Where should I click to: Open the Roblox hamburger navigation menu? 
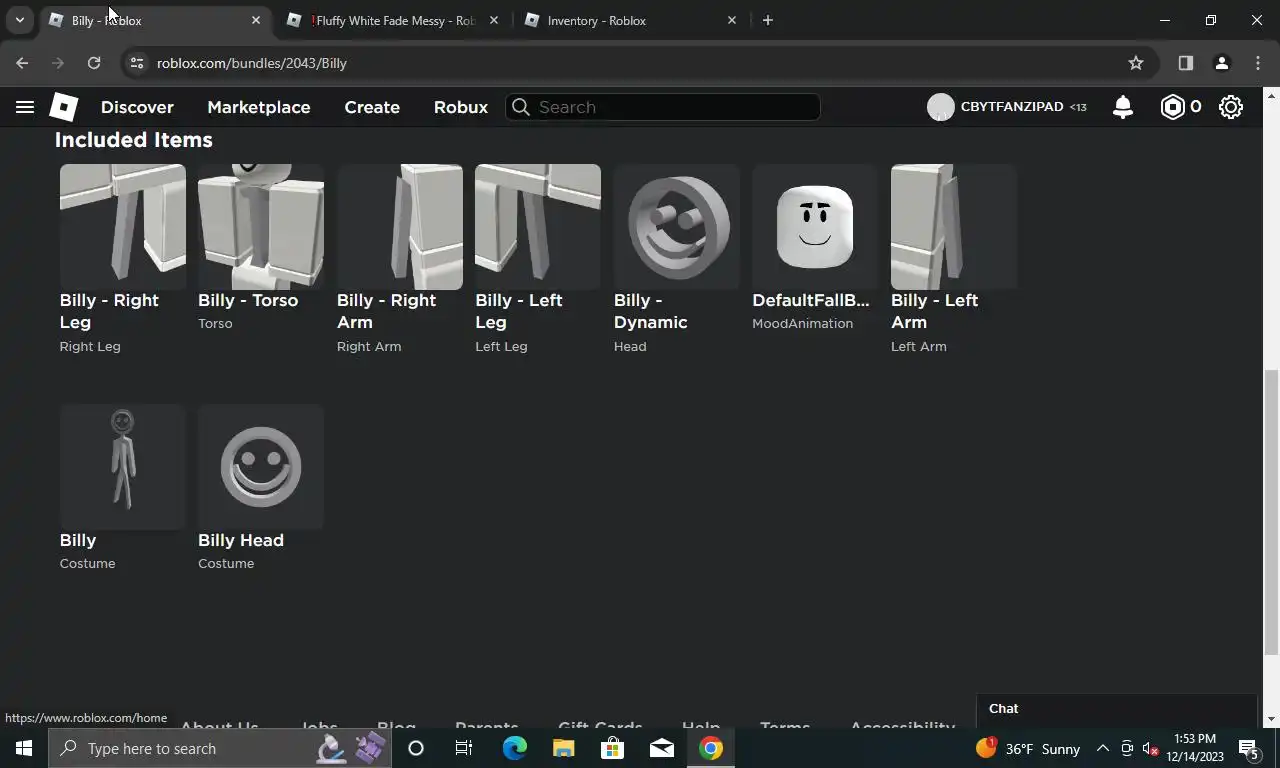tap(25, 107)
